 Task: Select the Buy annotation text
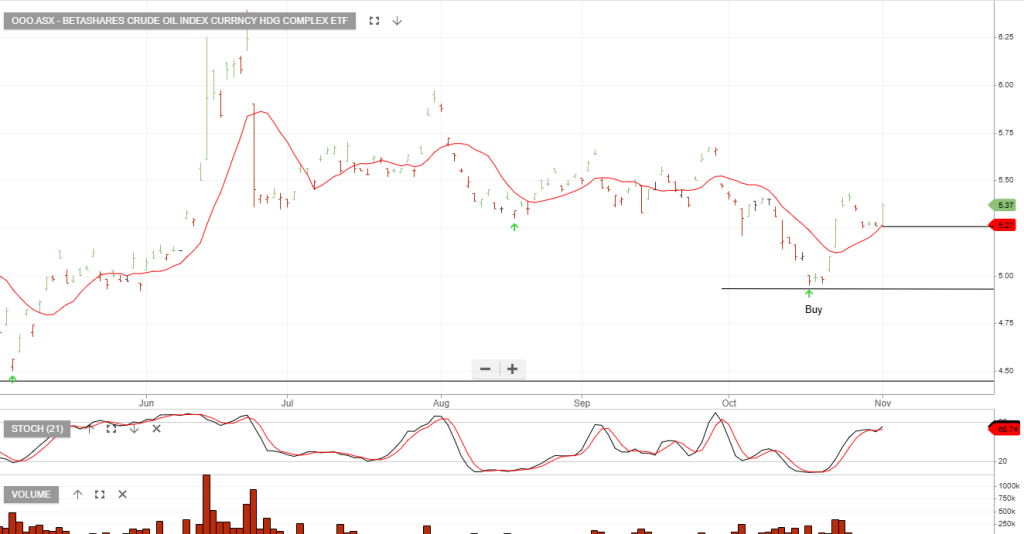pos(813,310)
